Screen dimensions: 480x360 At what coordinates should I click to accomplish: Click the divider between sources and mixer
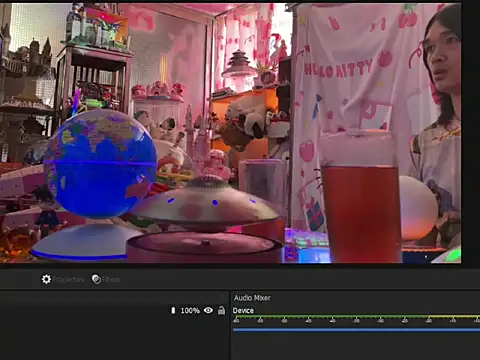(x=230, y=325)
